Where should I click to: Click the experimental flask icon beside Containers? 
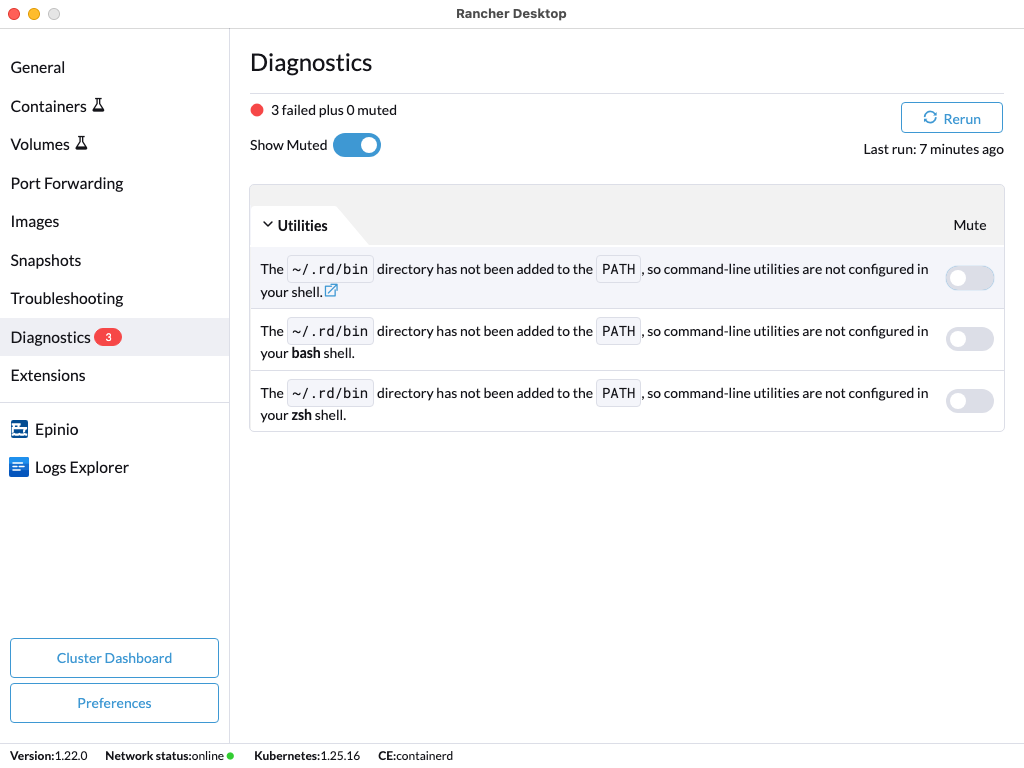tap(98, 105)
